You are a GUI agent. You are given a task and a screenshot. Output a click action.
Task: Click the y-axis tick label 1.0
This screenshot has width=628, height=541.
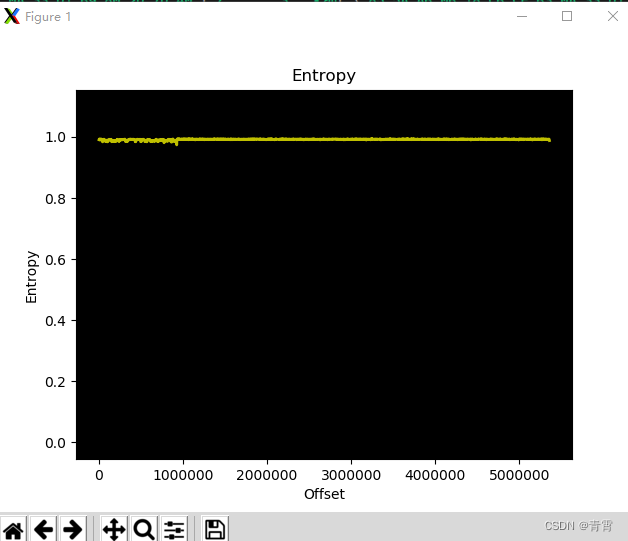pos(55,137)
